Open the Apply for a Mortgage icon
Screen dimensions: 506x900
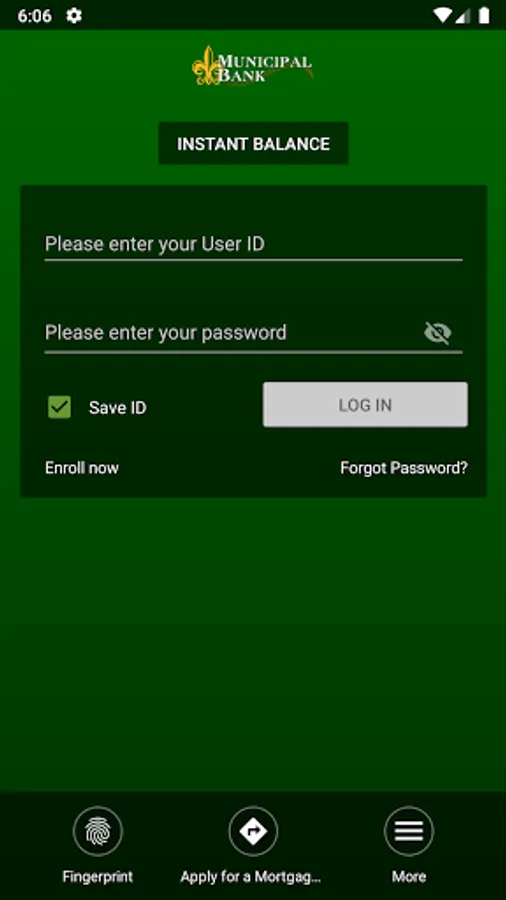click(x=253, y=831)
